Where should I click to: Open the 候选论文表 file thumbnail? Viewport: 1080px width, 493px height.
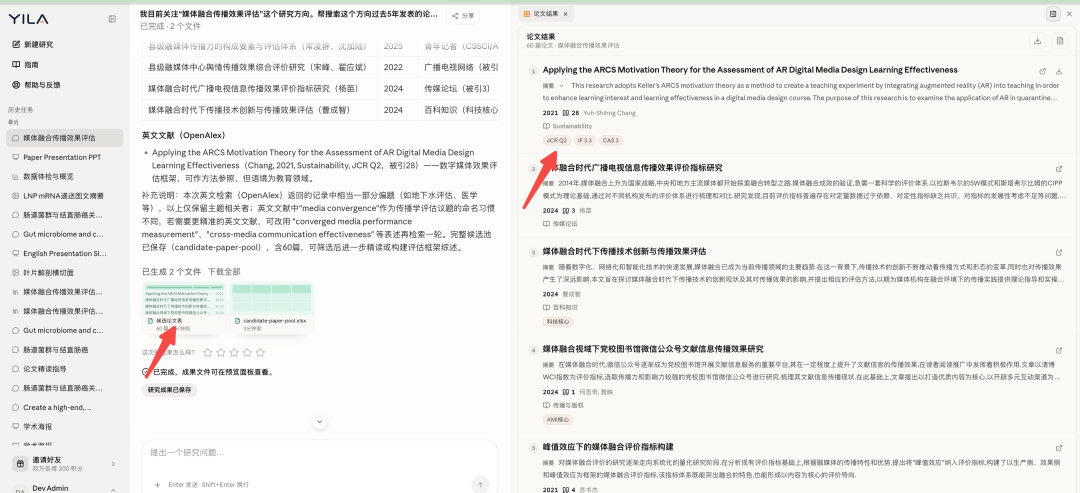click(x=184, y=308)
